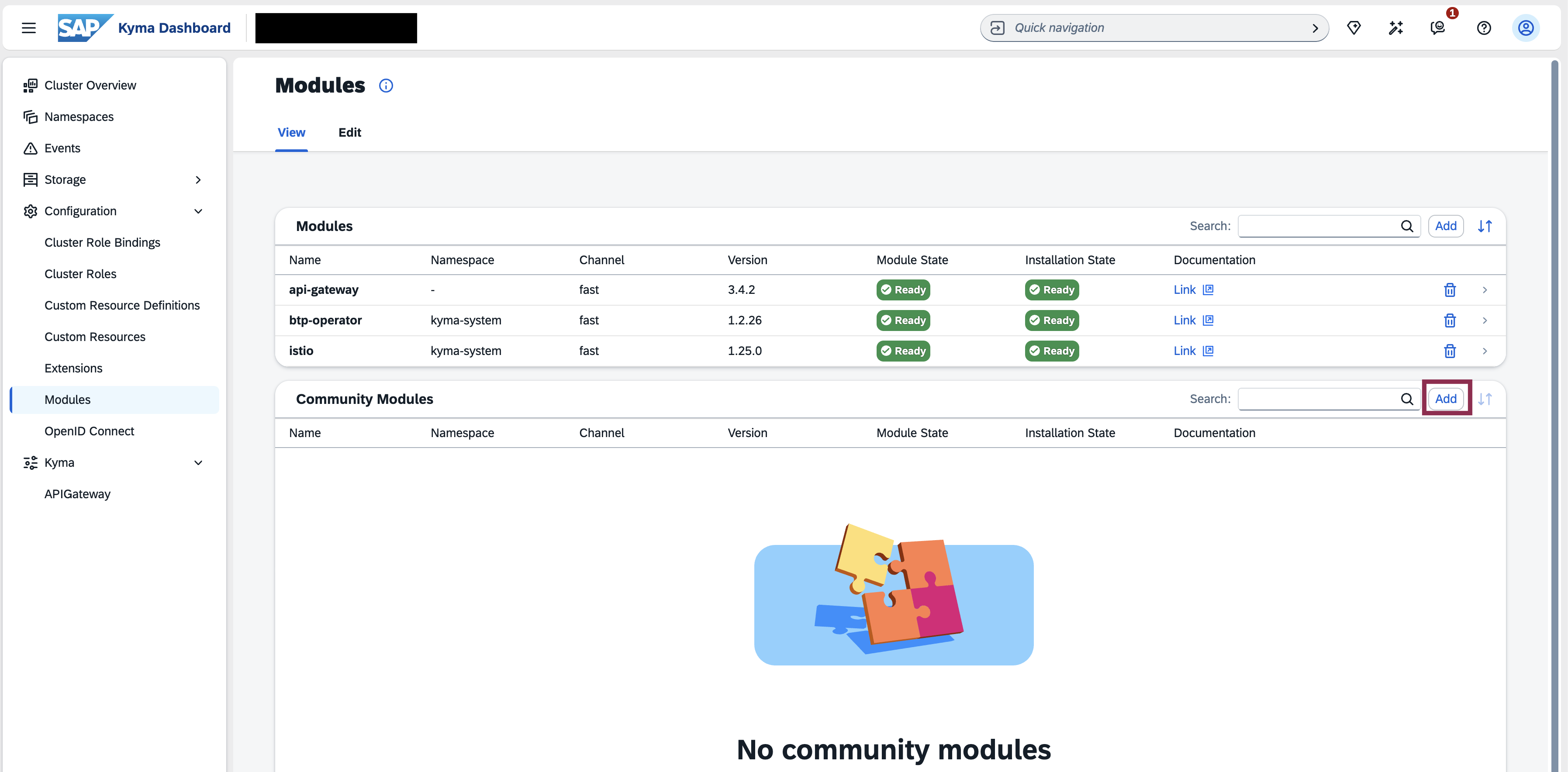1568x772 pixels.
Task: Open the info icon next to Modules heading
Action: [386, 85]
